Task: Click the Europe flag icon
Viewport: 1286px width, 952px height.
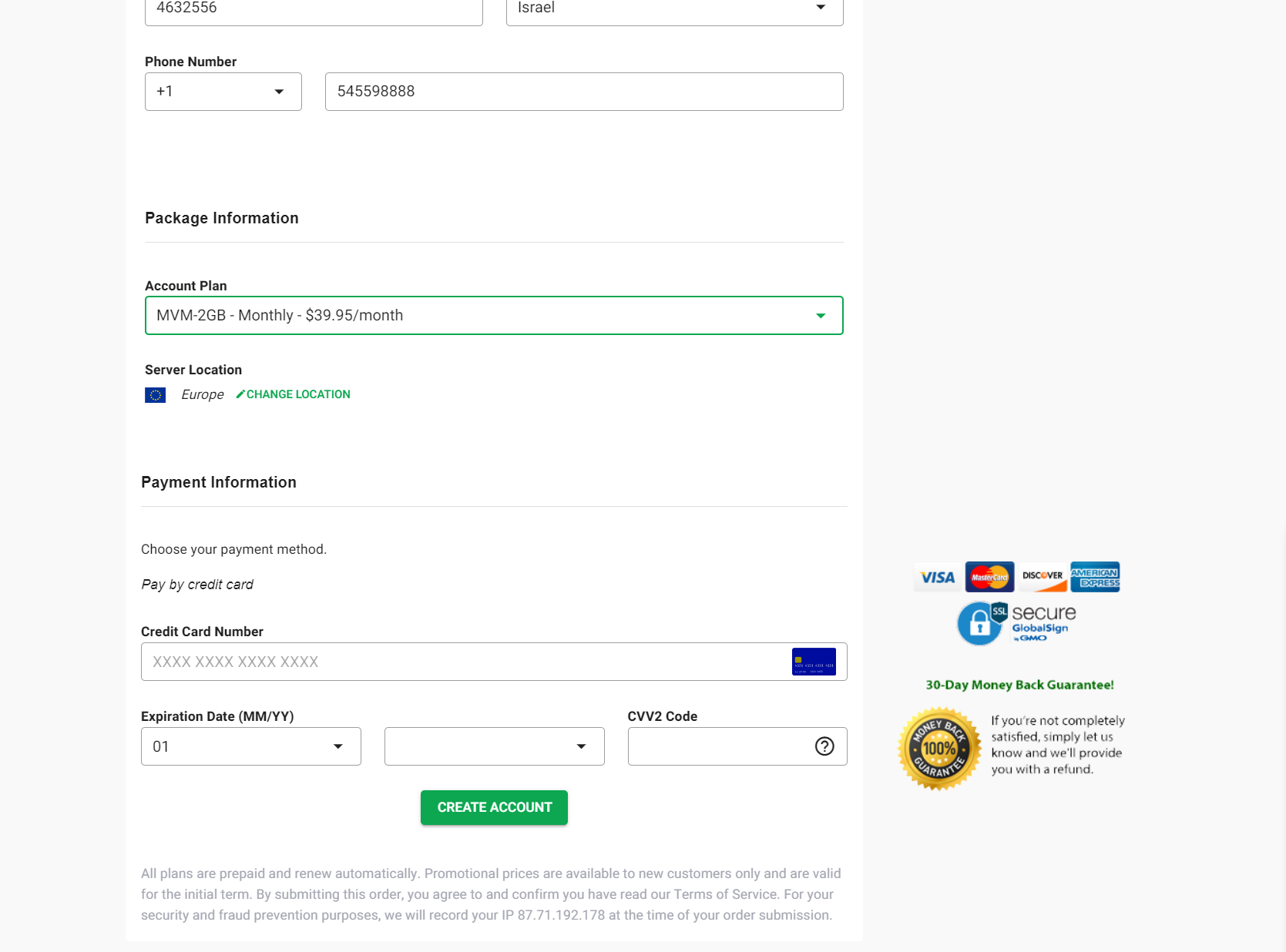Action: pyautogui.click(x=156, y=395)
